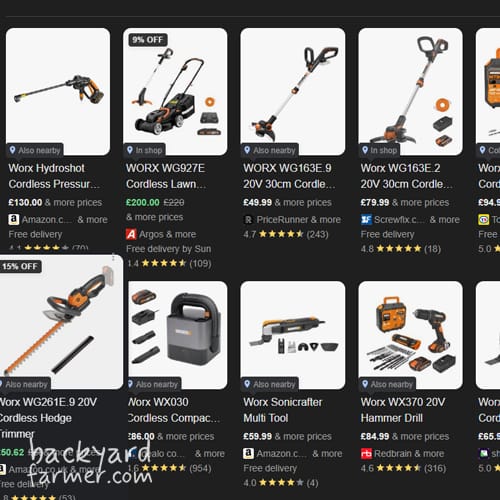Click the Argos logo icon
This screenshot has height=500, width=500.
tap(131, 234)
